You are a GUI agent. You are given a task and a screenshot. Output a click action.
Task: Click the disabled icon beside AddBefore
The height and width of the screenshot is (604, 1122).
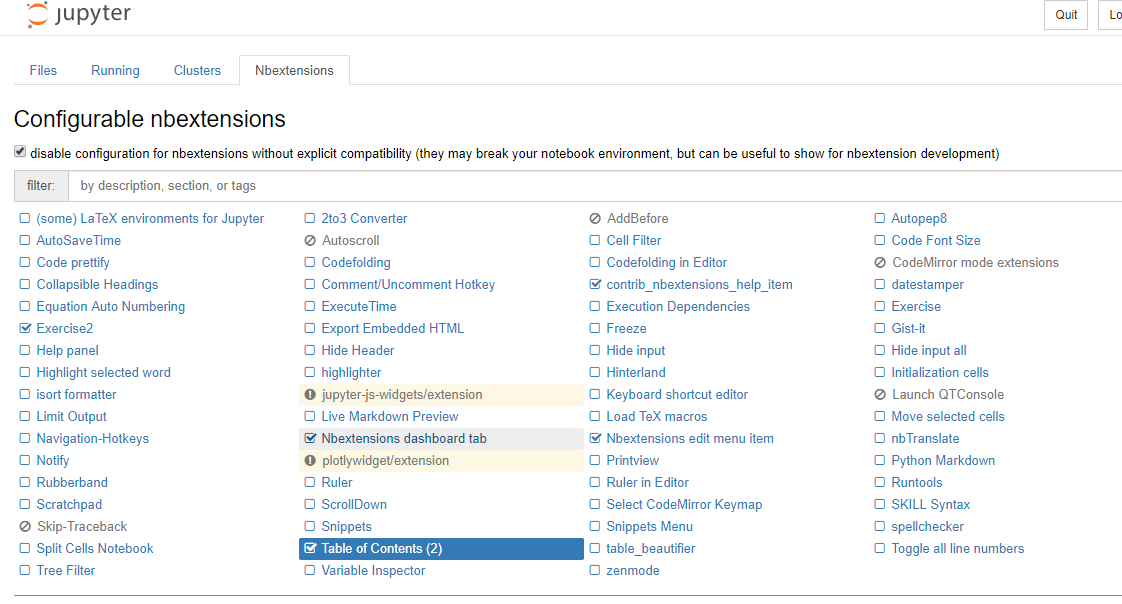coord(595,219)
